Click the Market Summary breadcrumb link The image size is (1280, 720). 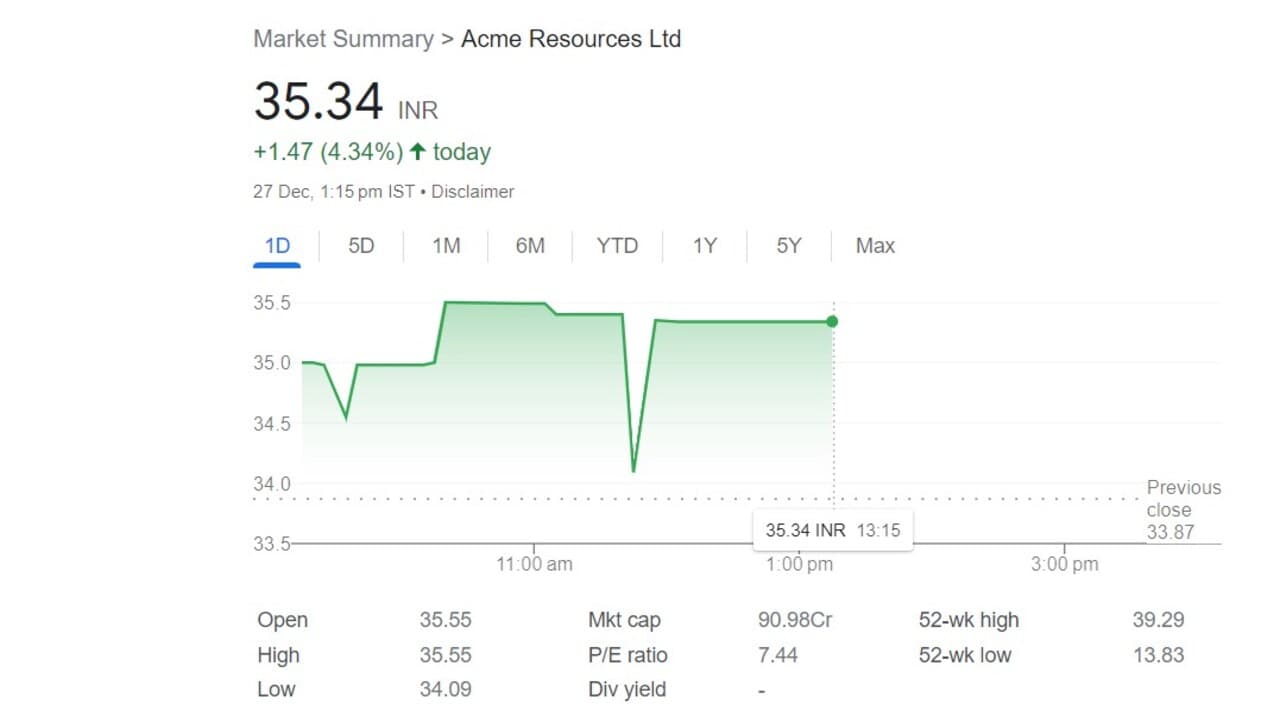click(x=343, y=39)
